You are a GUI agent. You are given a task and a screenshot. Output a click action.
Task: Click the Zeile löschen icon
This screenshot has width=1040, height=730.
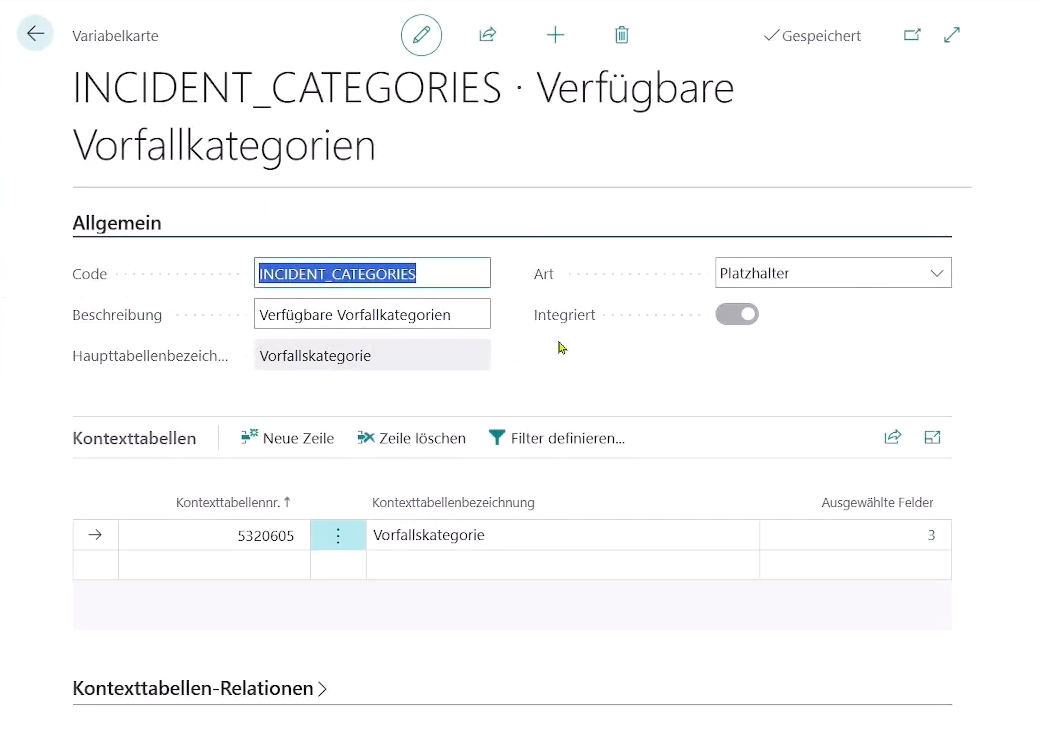366,437
